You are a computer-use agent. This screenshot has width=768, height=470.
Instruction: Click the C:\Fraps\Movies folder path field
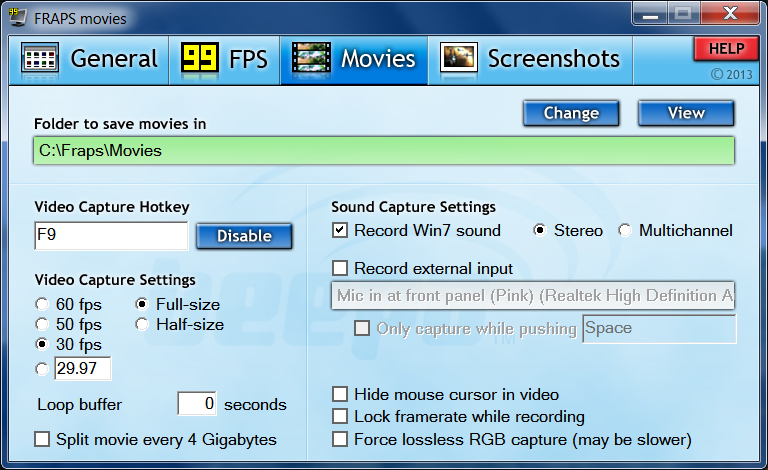[x=384, y=151]
